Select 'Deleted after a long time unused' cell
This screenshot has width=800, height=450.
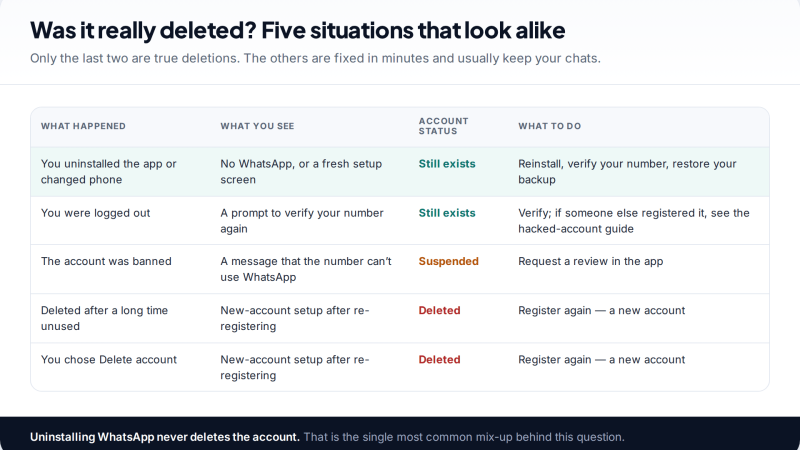tap(104, 318)
